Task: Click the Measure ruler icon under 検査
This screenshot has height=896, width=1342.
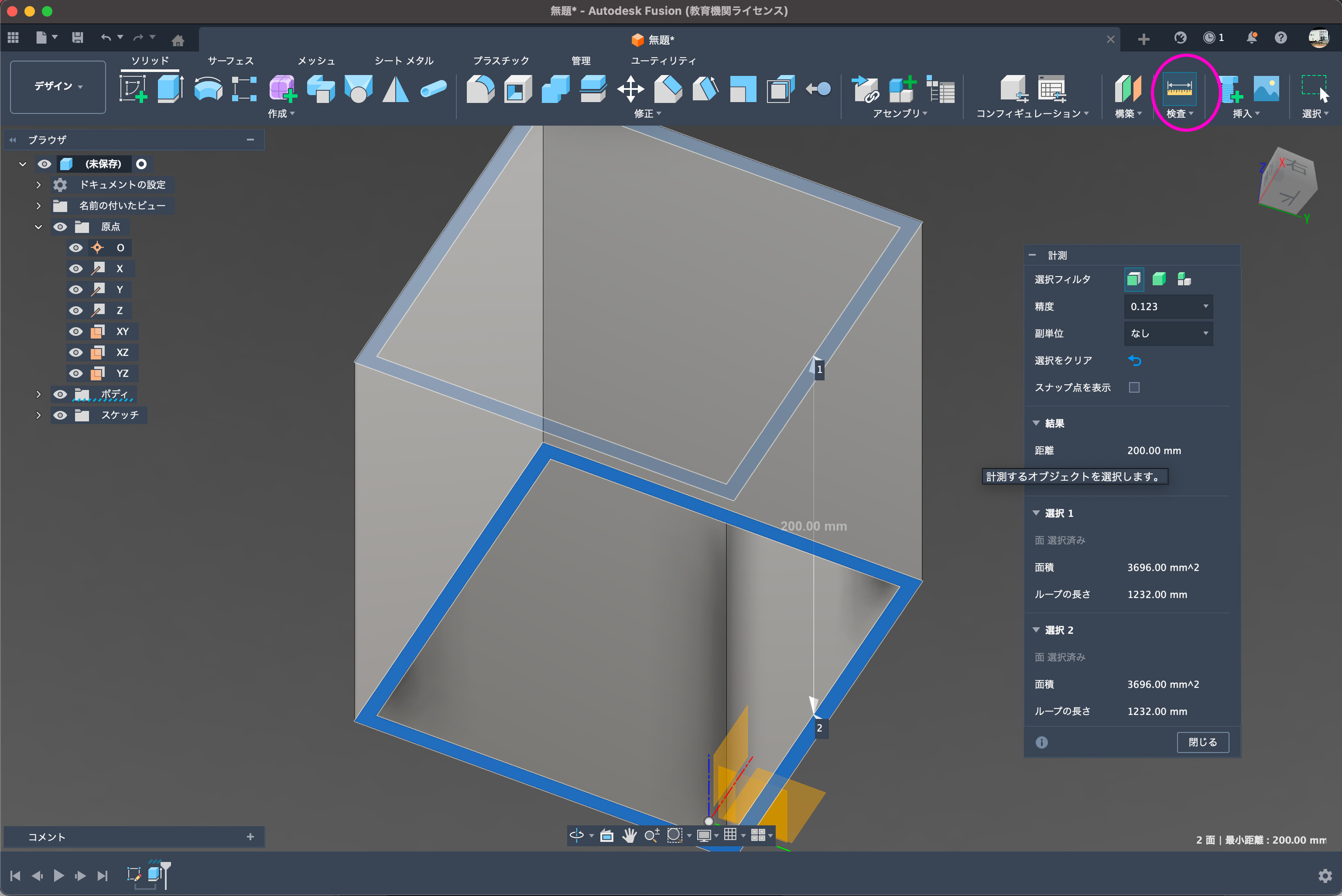Action: pos(1180,89)
